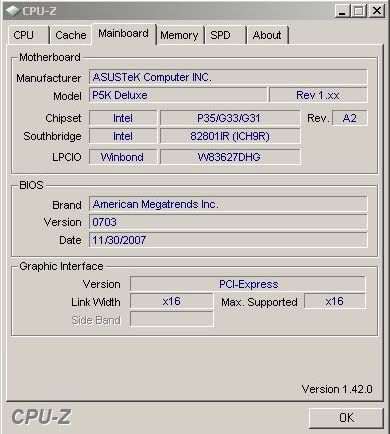Select the BIOS Date 11/30/2007 field
Viewport: 390px width, 434px height.
click(228, 240)
